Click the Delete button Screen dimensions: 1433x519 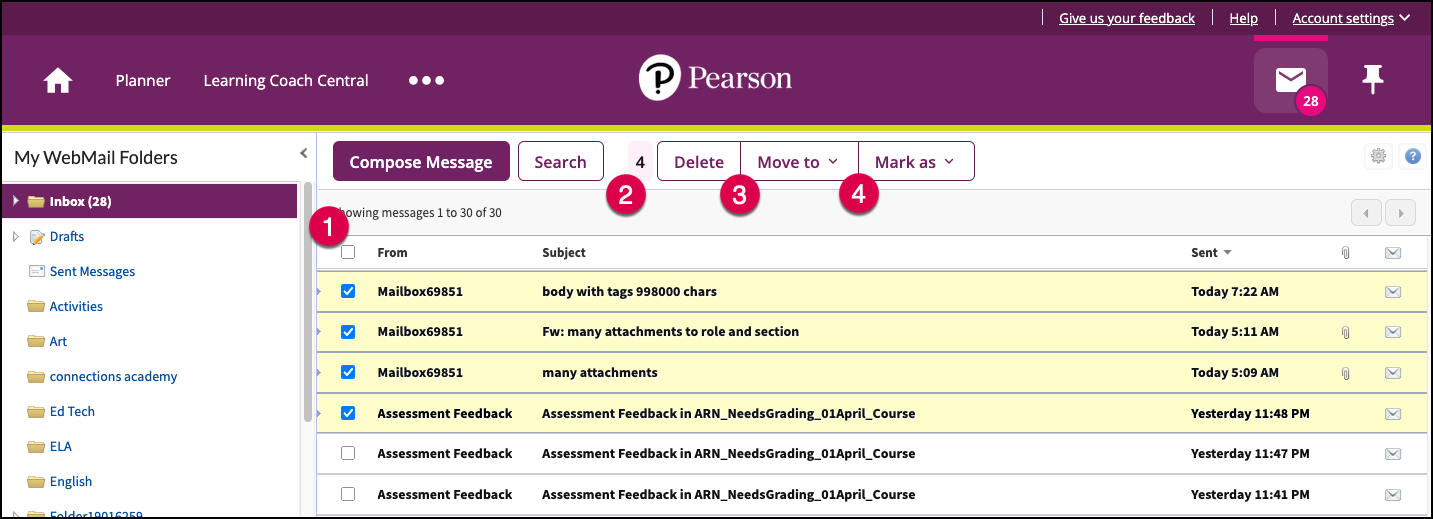[699, 162]
